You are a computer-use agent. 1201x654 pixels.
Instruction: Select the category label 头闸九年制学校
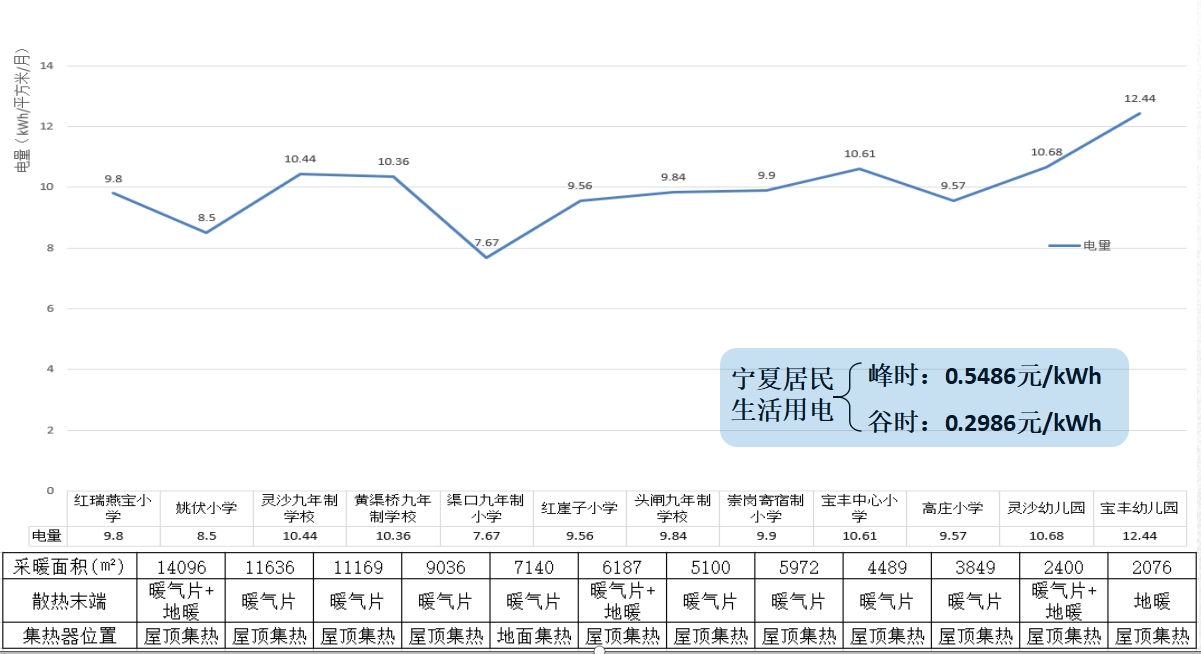coord(673,508)
